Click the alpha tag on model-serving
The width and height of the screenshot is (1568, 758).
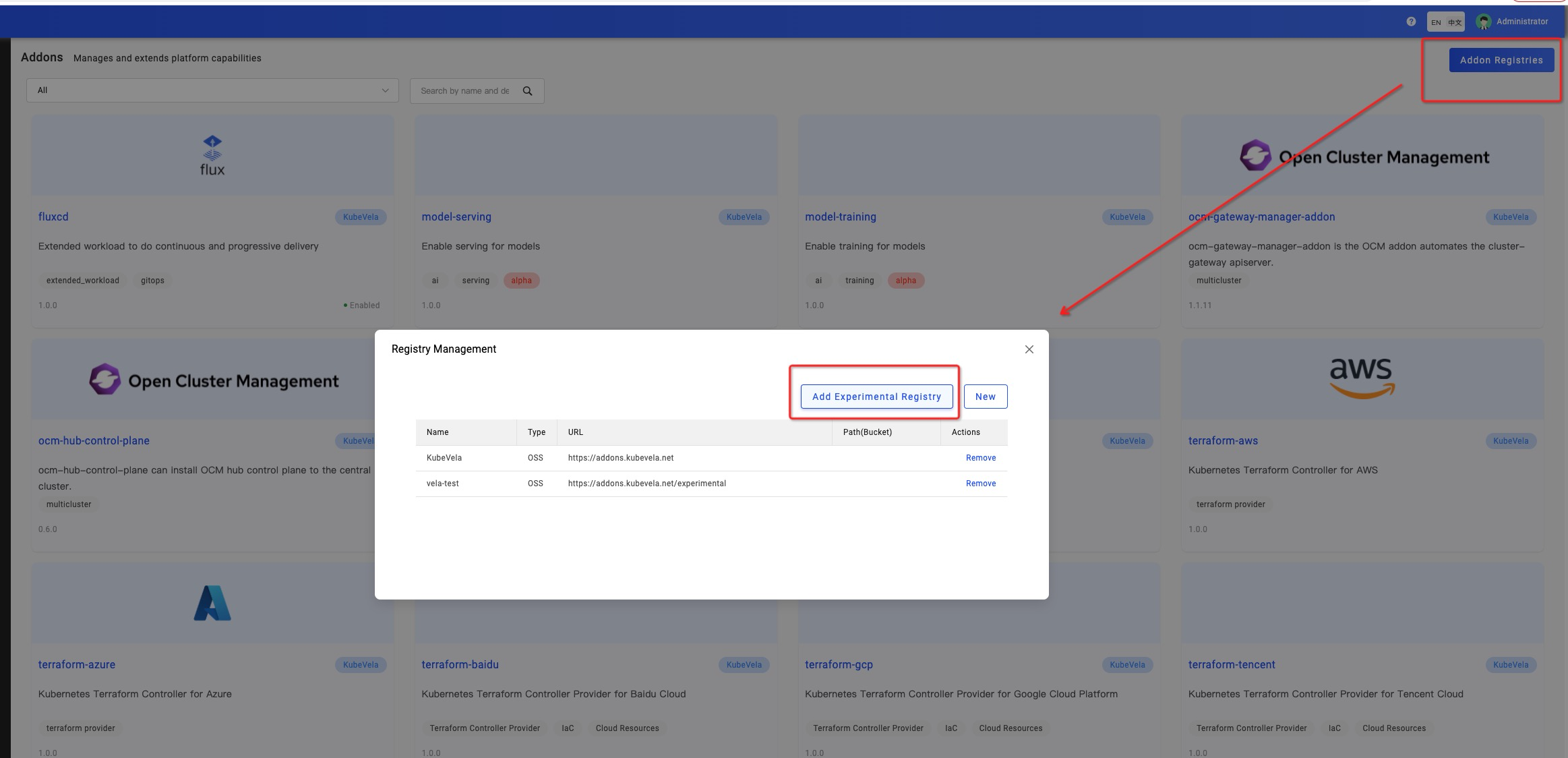coord(521,281)
